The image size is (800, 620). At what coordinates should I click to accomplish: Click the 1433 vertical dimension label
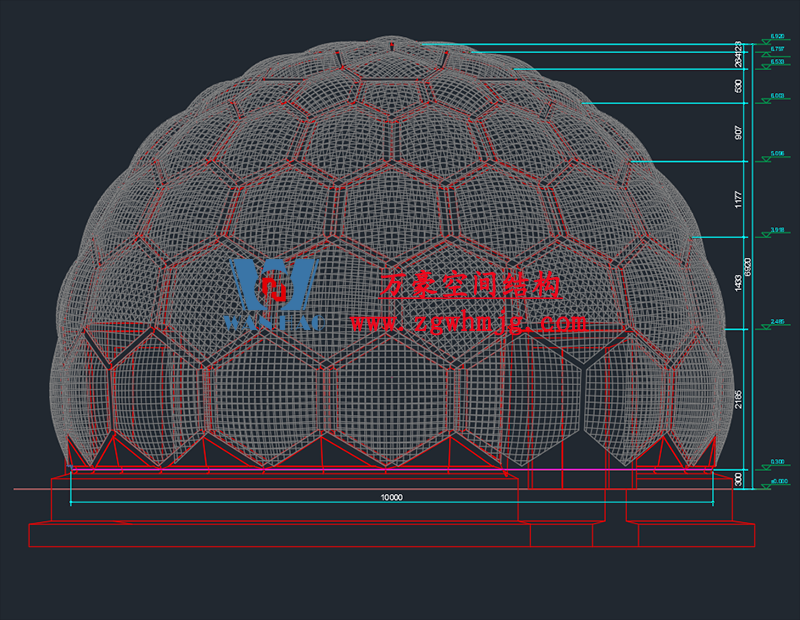[x=738, y=283]
